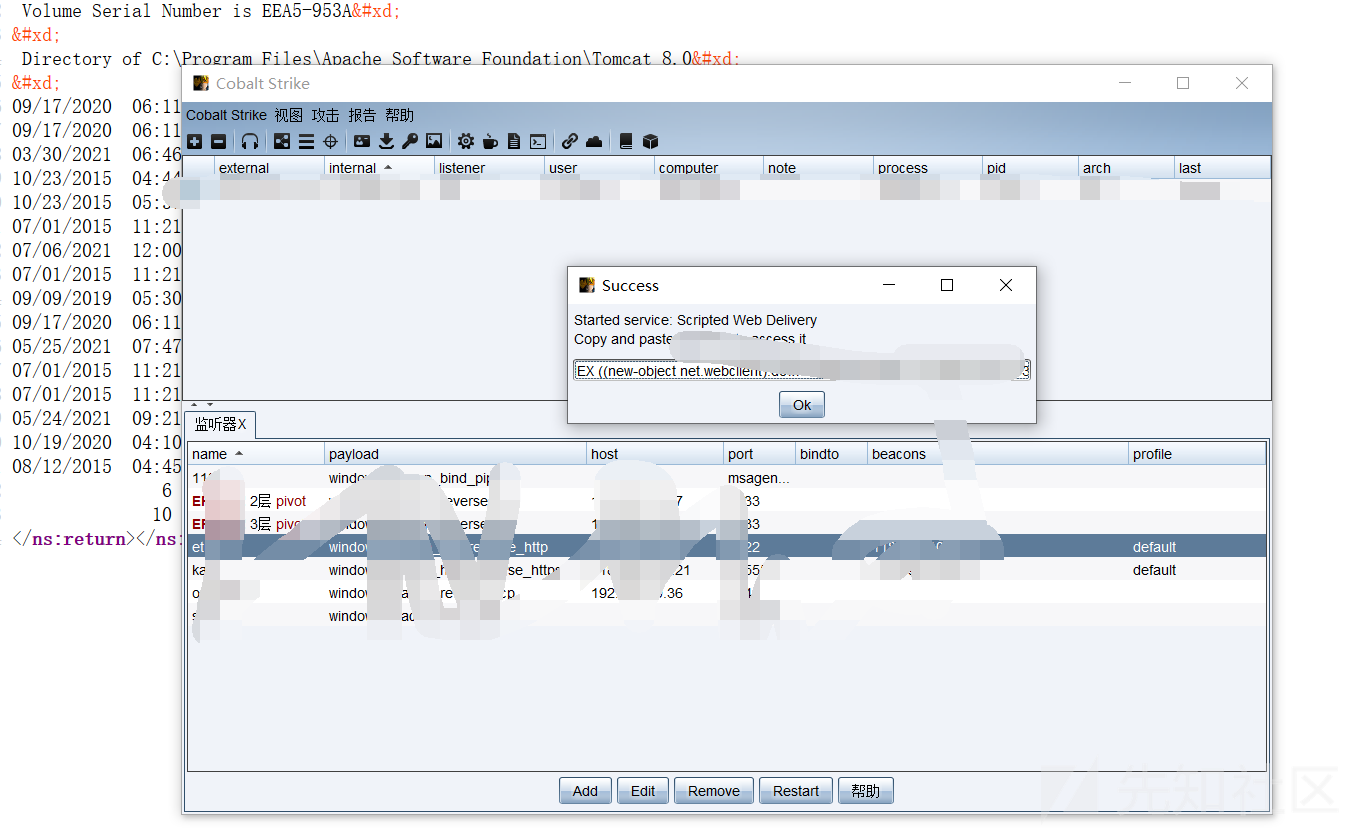The image size is (1362, 831).
Task: Open help via the book icon
Action: [x=626, y=141]
